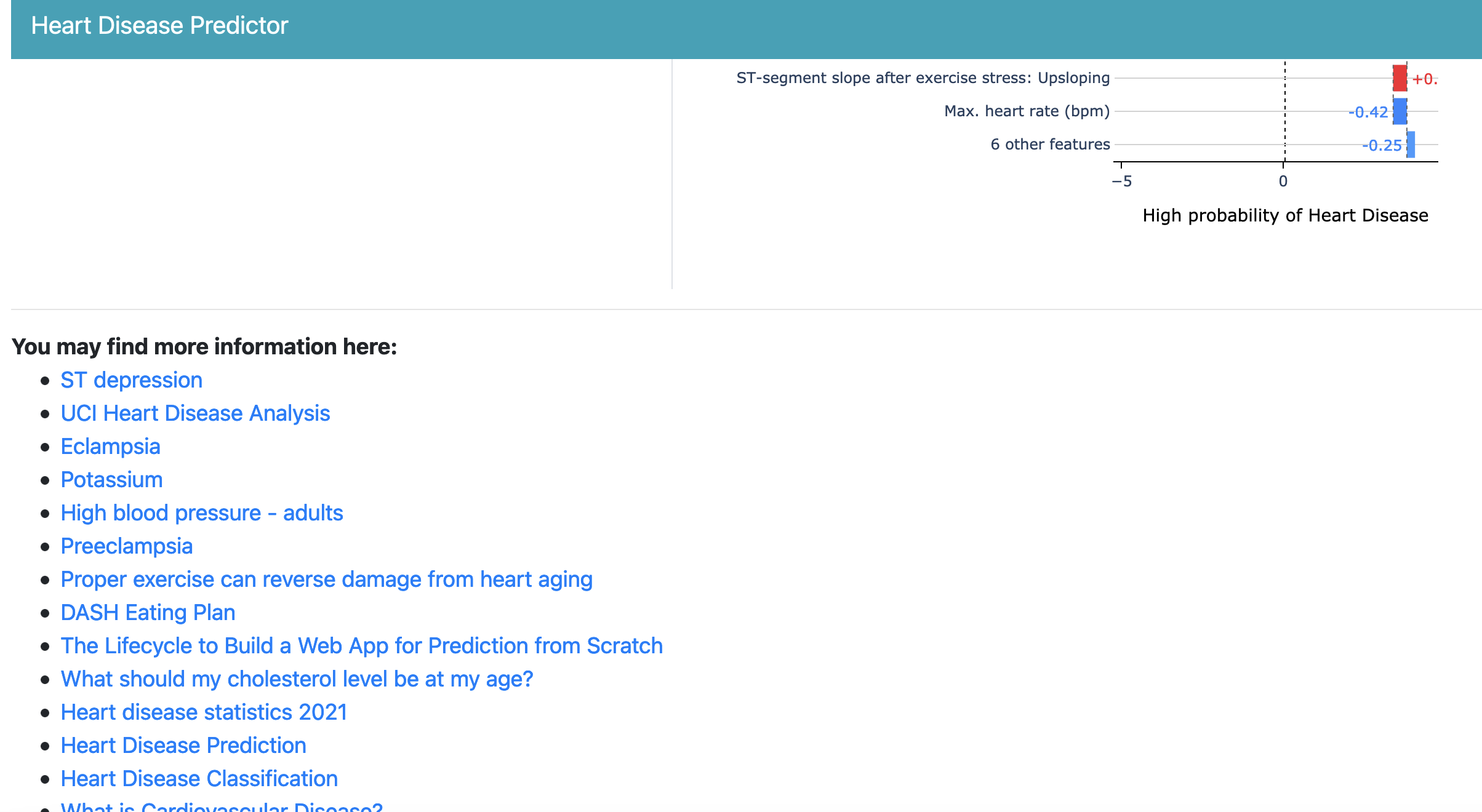Open Heart disease statistics 2021 link
Viewport: 1482px width, 812px height.
(204, 712)
